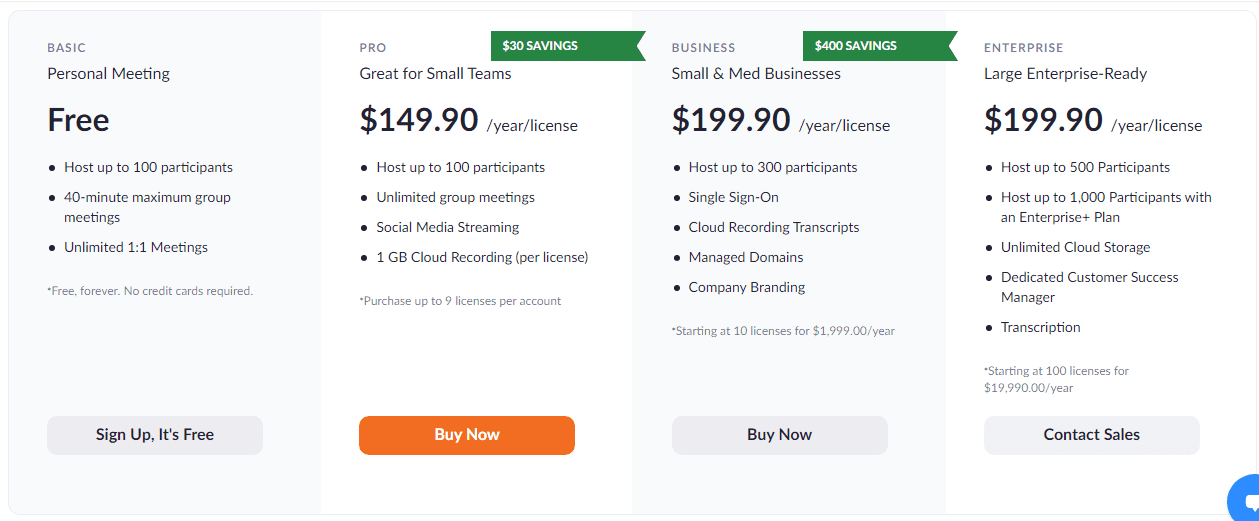
Task: Click the Enterprise plan $199.90 price
Action: tap(1043, 120)
